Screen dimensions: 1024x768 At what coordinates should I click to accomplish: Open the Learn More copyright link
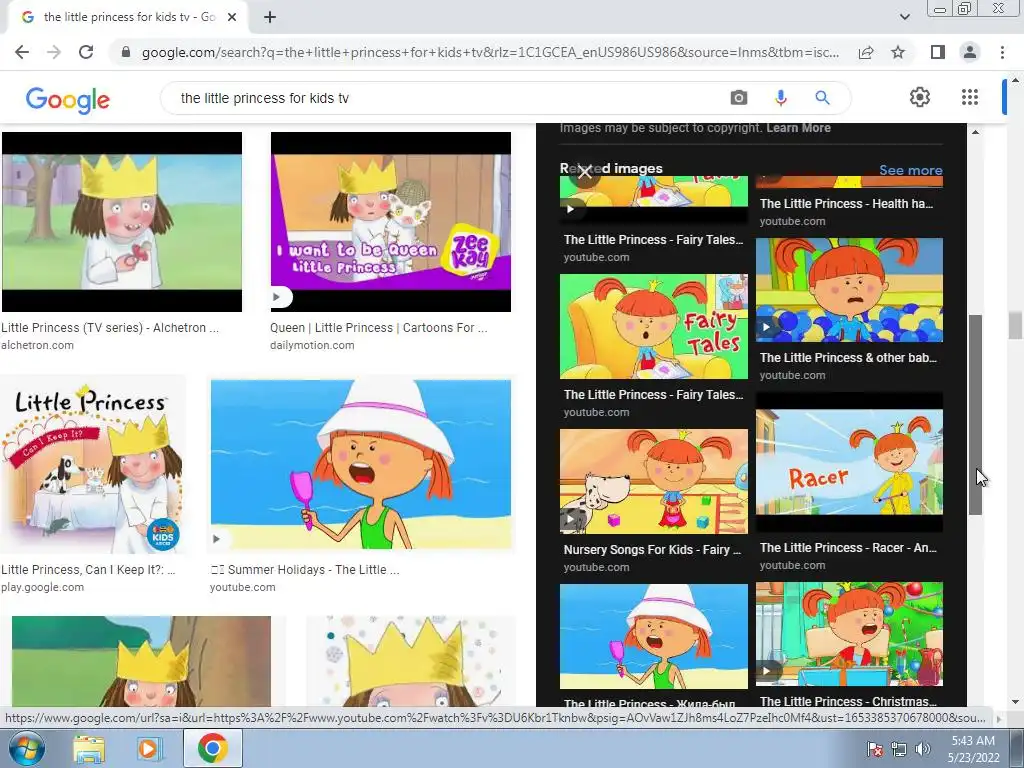coord(798,128)
